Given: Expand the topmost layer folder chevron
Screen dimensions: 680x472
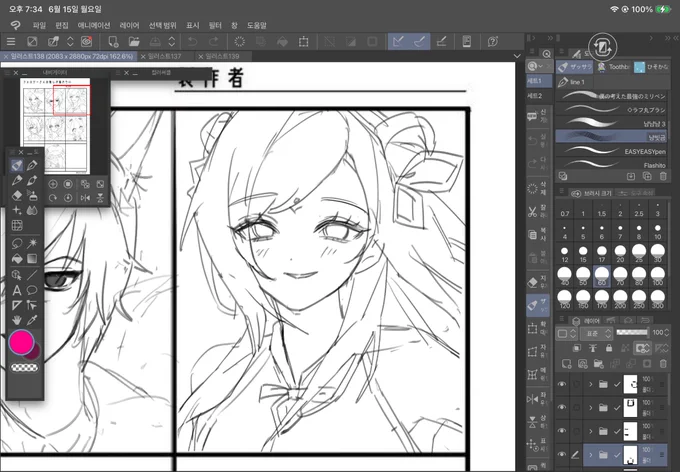Looking at the screenshot, I should coord(590,384).
